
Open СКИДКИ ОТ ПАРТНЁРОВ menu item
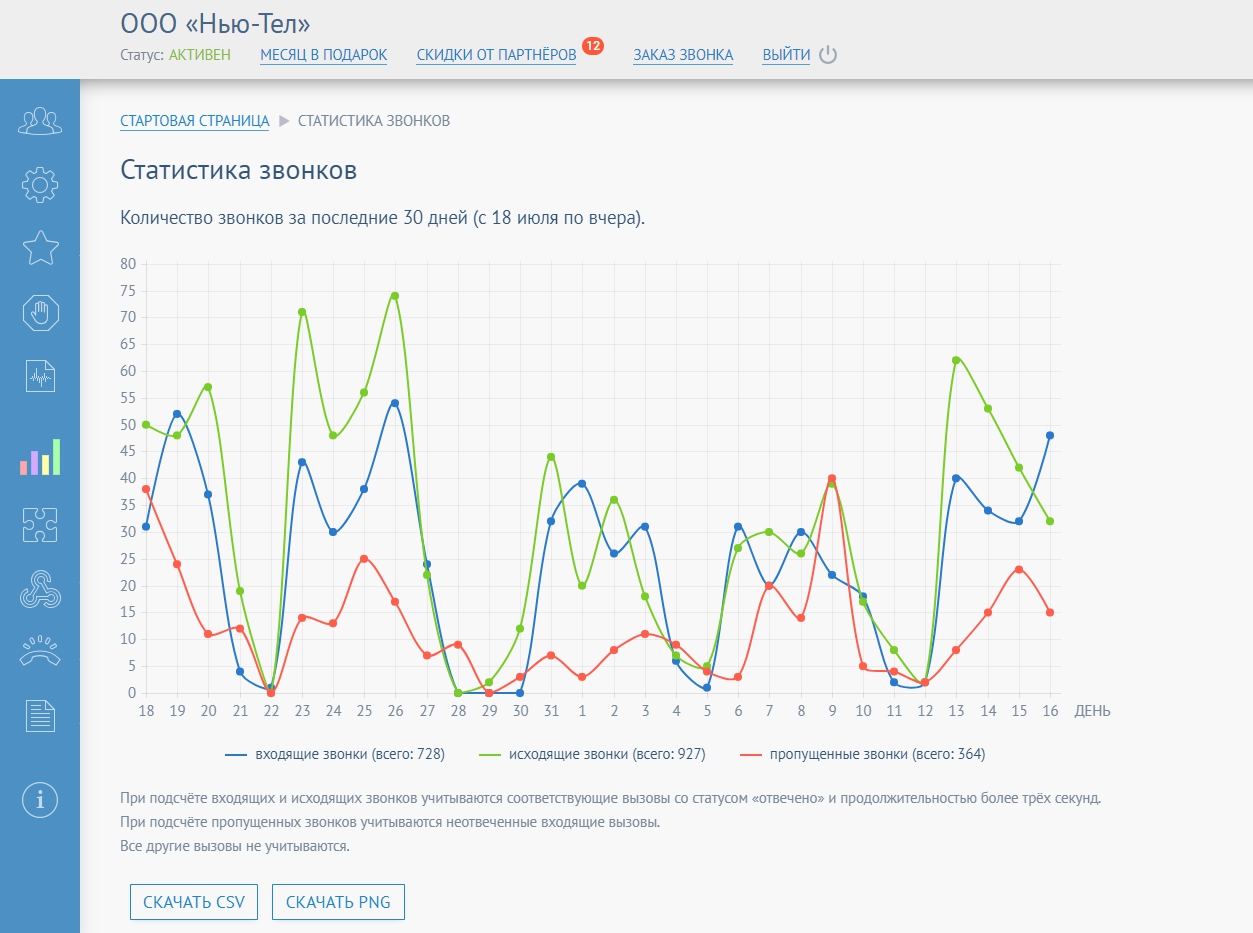click(x=496, y=55)
